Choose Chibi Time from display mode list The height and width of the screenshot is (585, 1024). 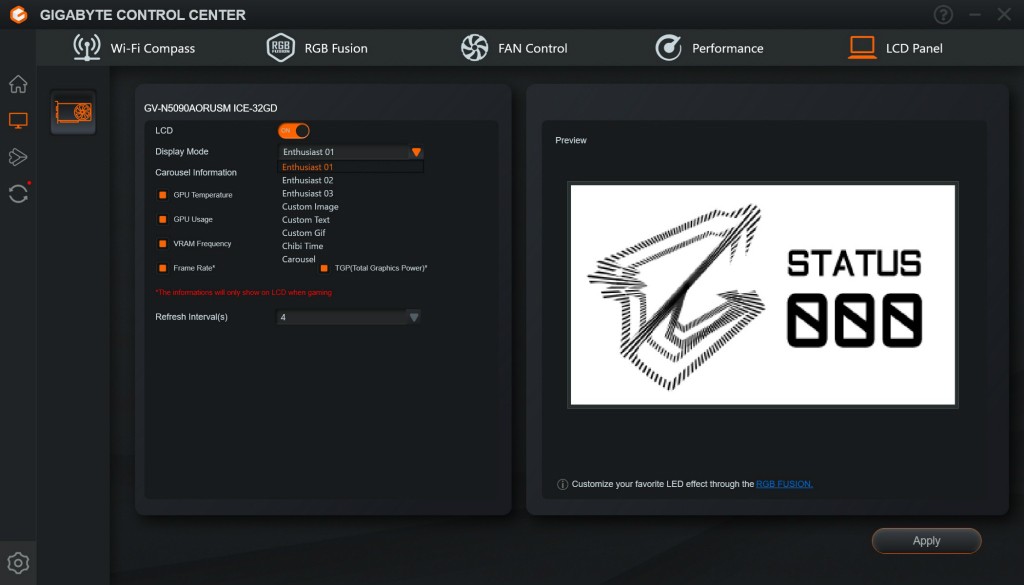302,246
